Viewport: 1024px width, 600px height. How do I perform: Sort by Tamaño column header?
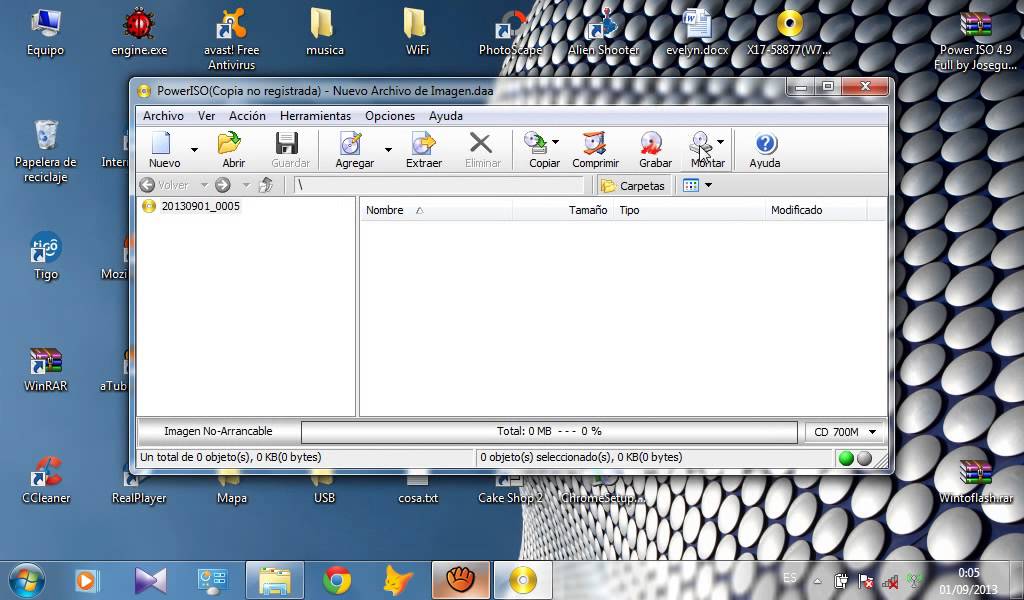pos(563,210)
